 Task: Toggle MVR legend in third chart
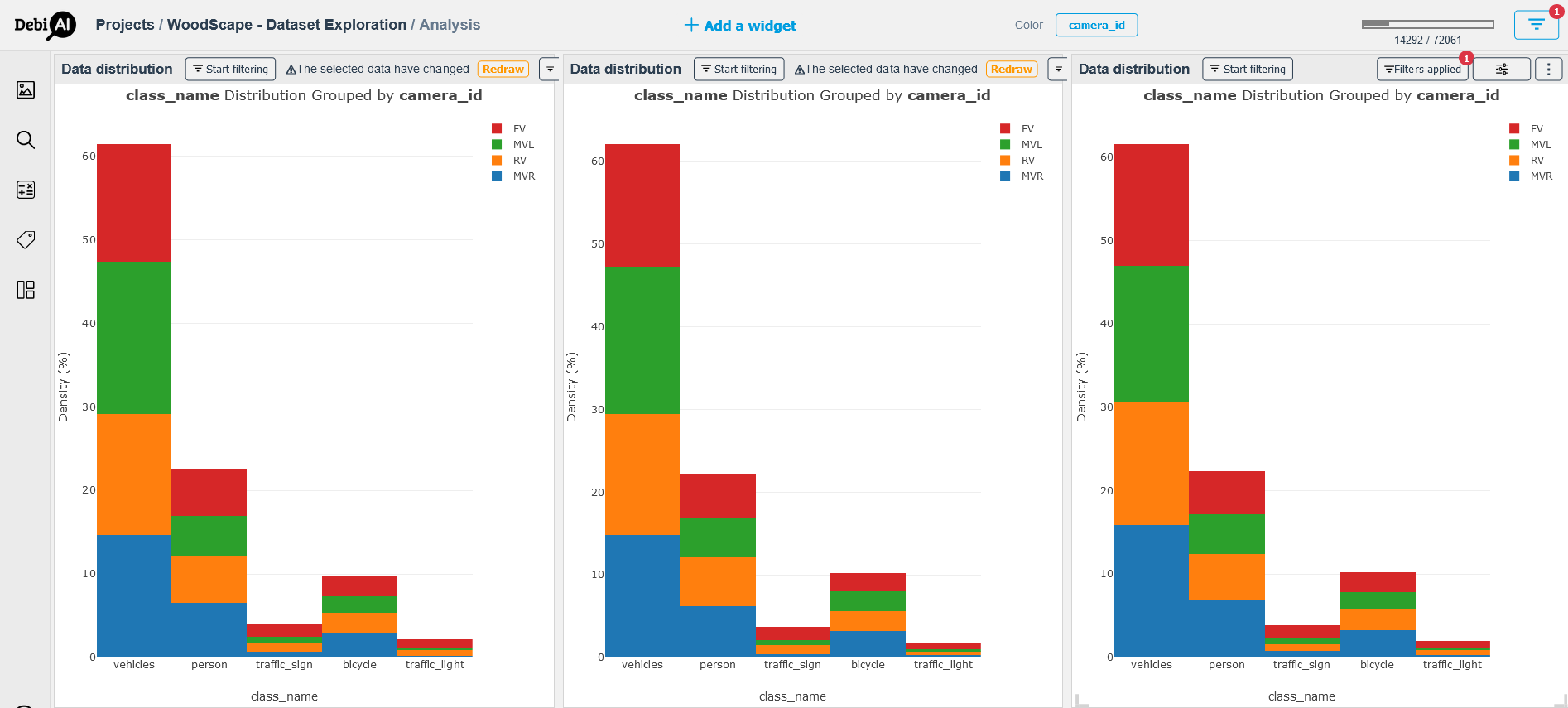1531,176
